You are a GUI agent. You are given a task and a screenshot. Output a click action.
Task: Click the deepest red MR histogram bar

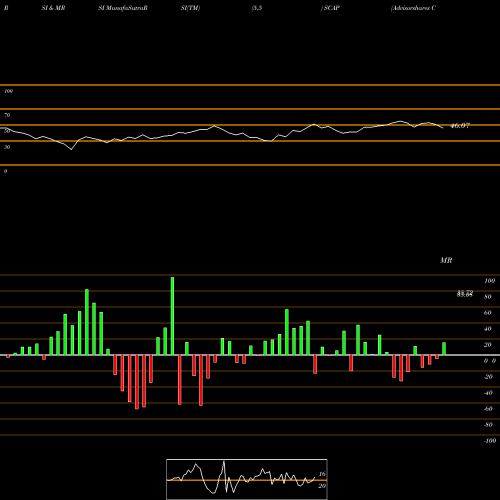pyautogui.click(x=137, y=382)
